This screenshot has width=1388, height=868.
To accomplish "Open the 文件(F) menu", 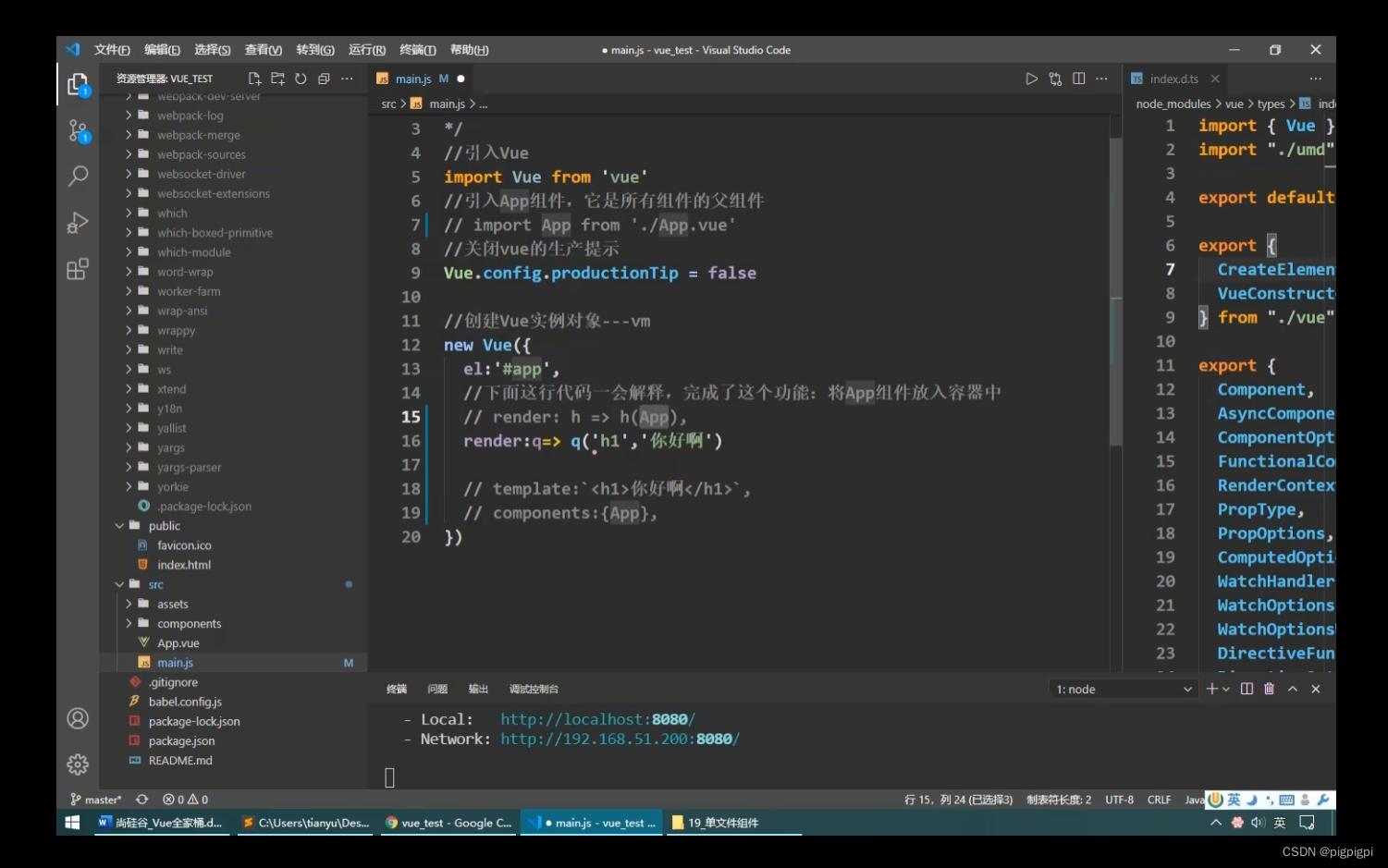I will pyautogui.click(x=112, y=50).
